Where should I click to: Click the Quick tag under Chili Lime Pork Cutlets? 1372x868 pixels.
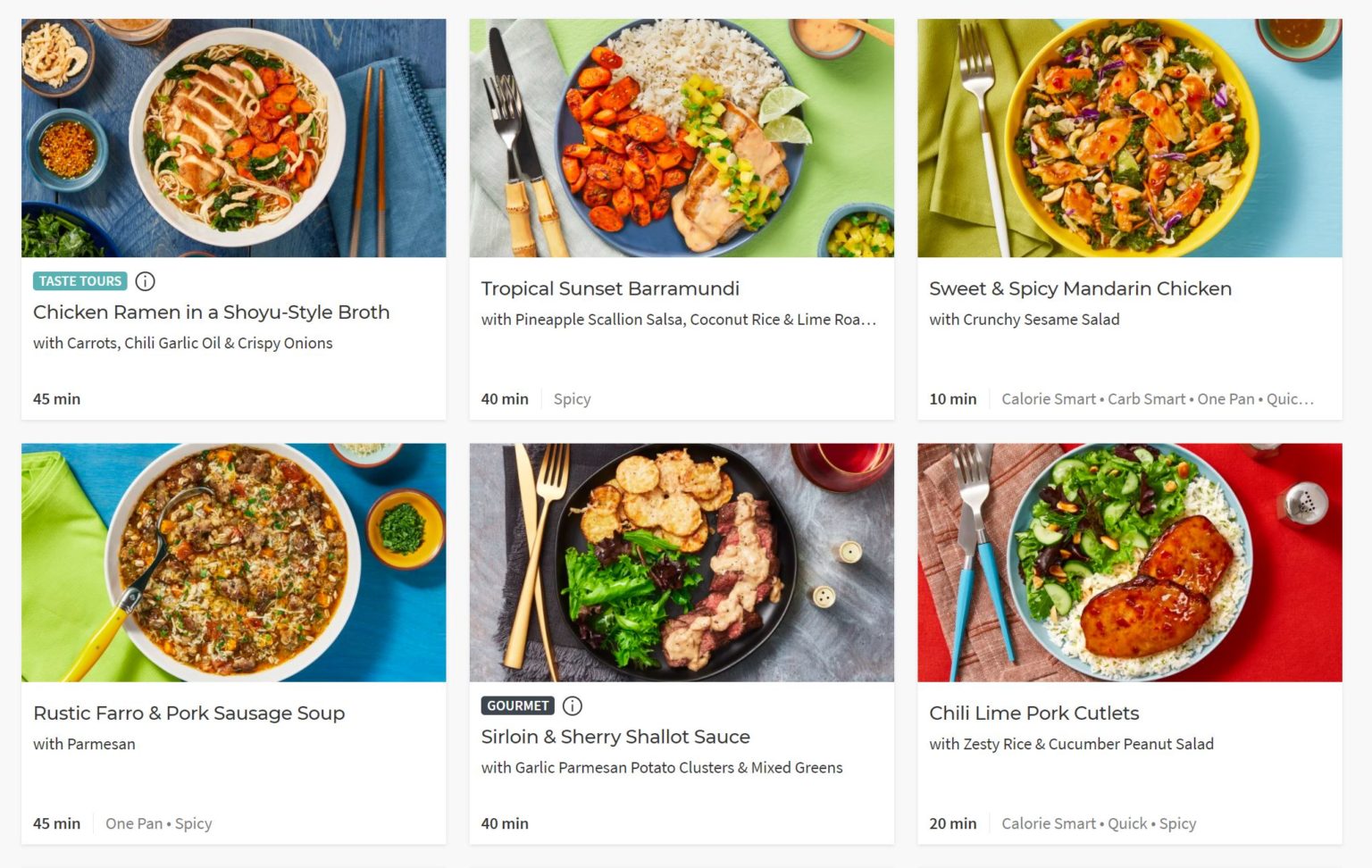tap(1128, 823)
